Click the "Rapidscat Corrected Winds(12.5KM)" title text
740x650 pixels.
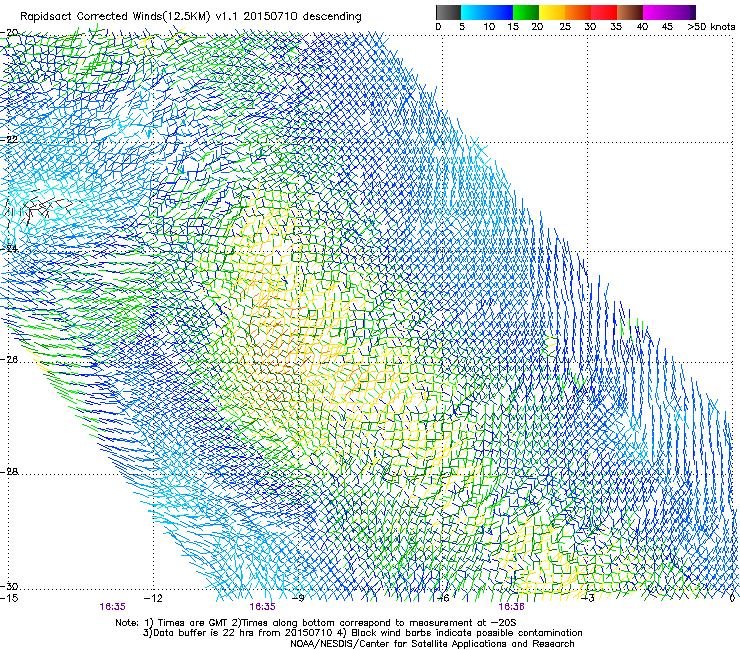116,17
